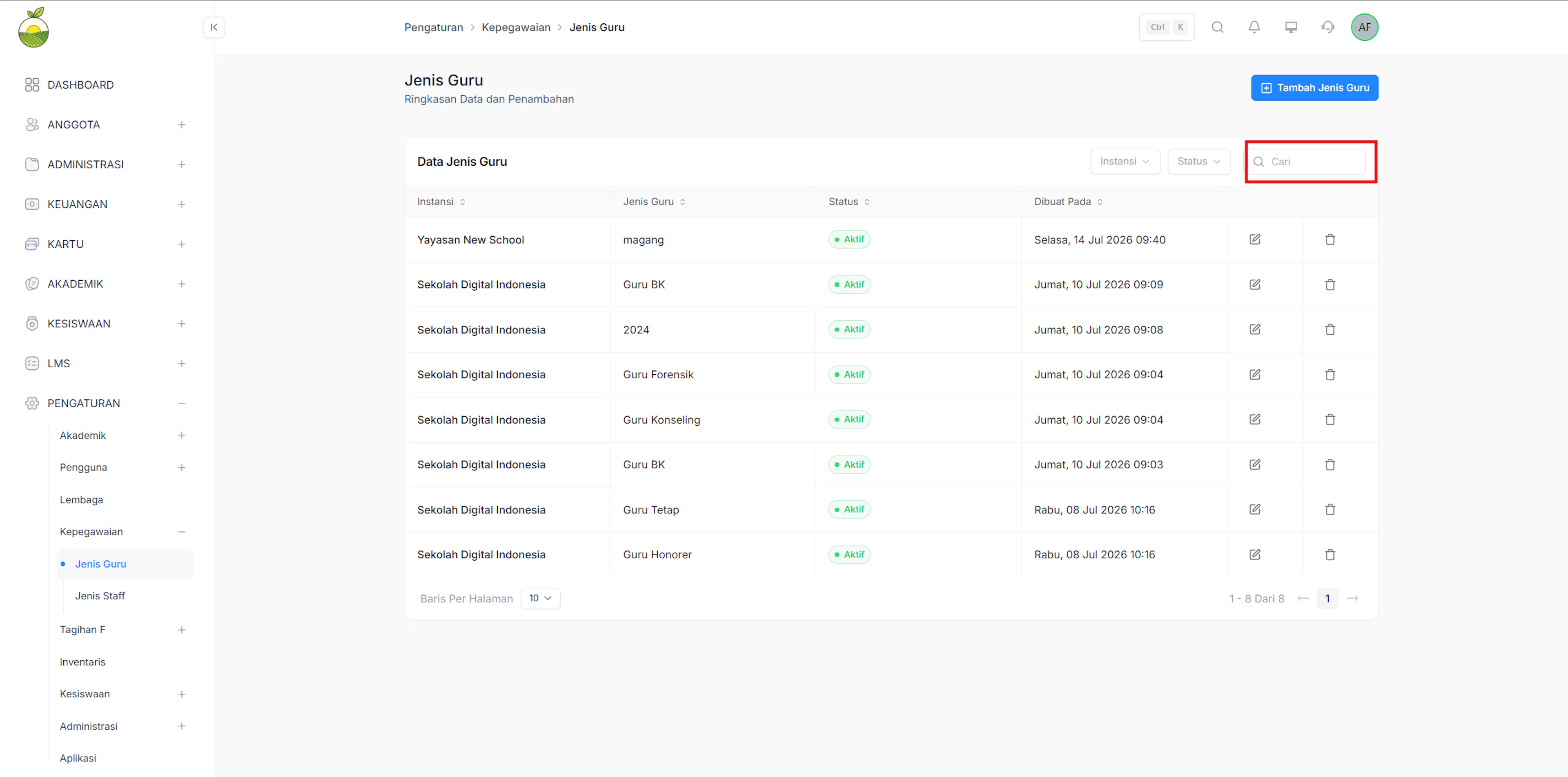Screen dimensions: 1568x777
Task: Select the Jenis Staff menu item
Action: pos(100,596)
